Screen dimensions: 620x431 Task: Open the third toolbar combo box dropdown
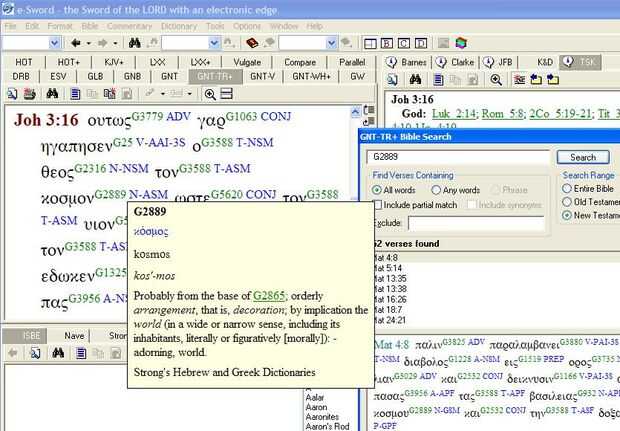click(331, 43)
